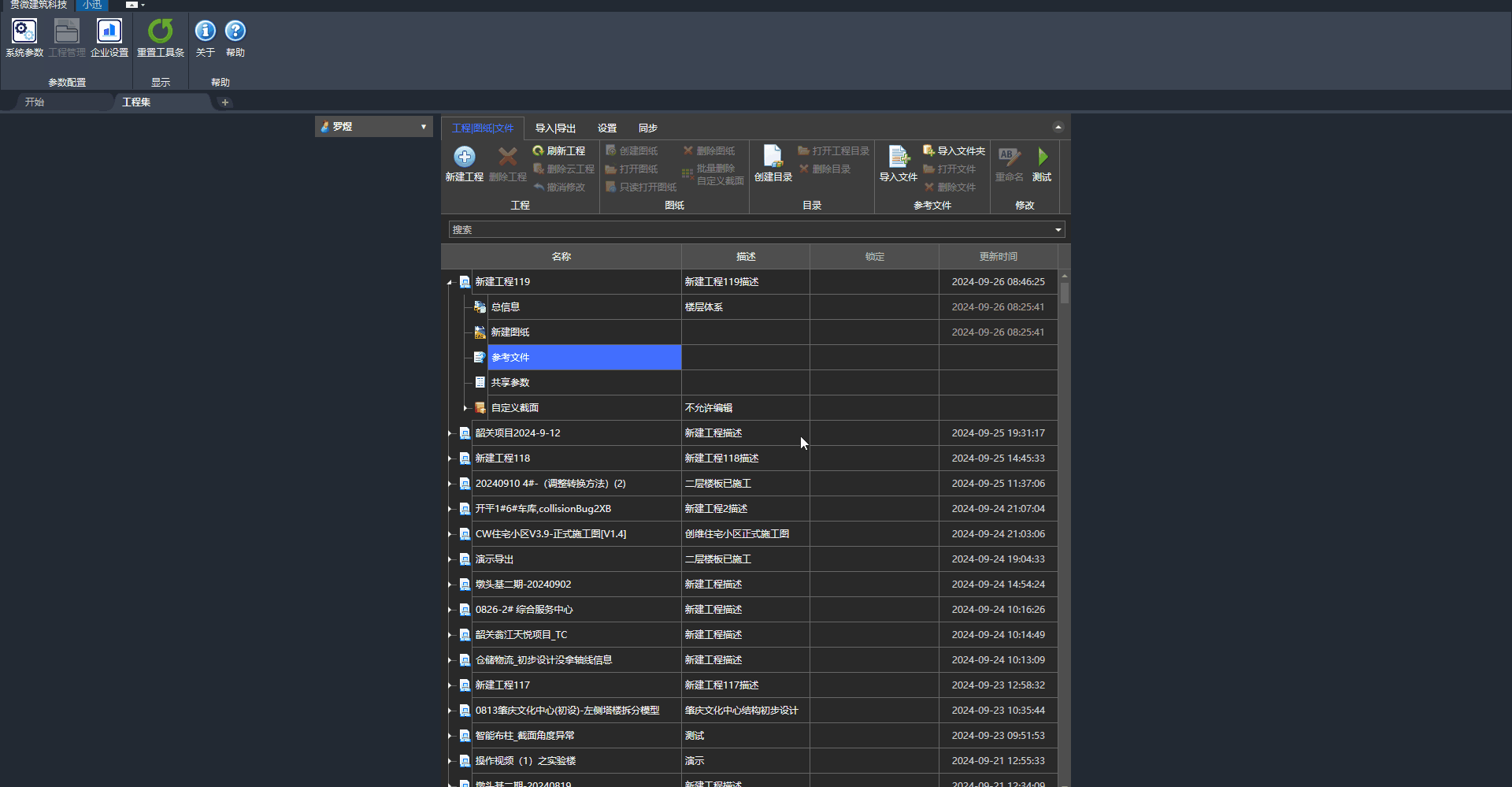The width and height of the screenshot is (1512, 787).
Task: Click the 新建工程 (new project) icon
Action: click(x=464, y=158)
